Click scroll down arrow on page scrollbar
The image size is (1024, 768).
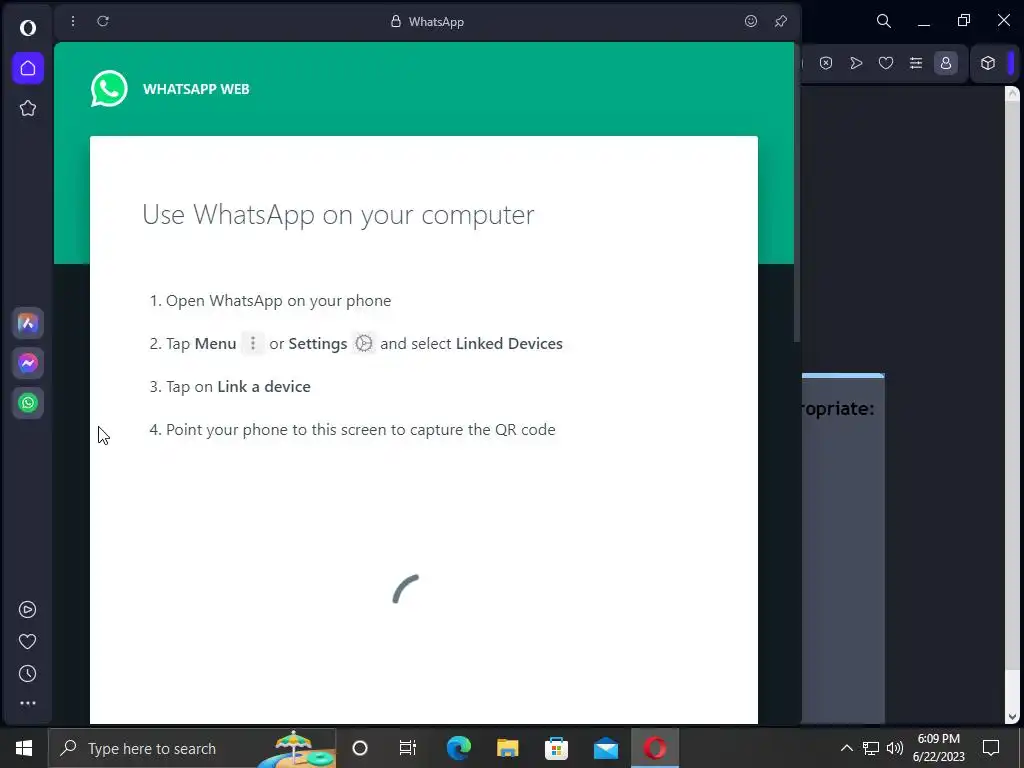[x=1012, y=716]
